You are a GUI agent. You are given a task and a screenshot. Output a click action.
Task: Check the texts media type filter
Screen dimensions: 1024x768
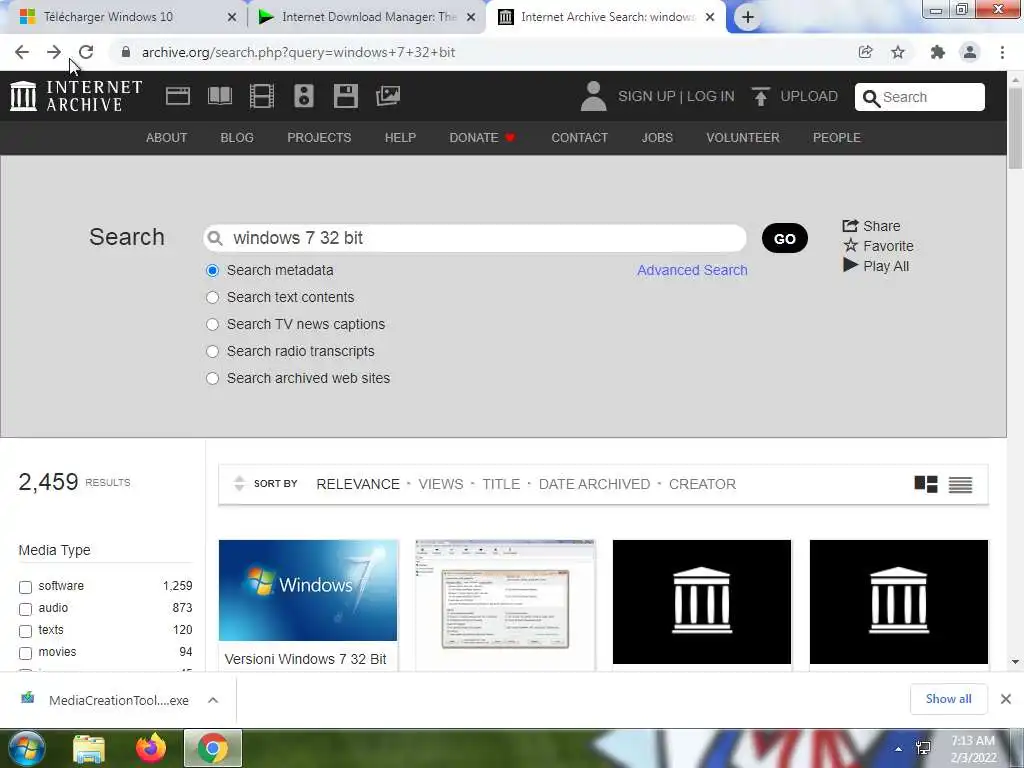[25, 631]
